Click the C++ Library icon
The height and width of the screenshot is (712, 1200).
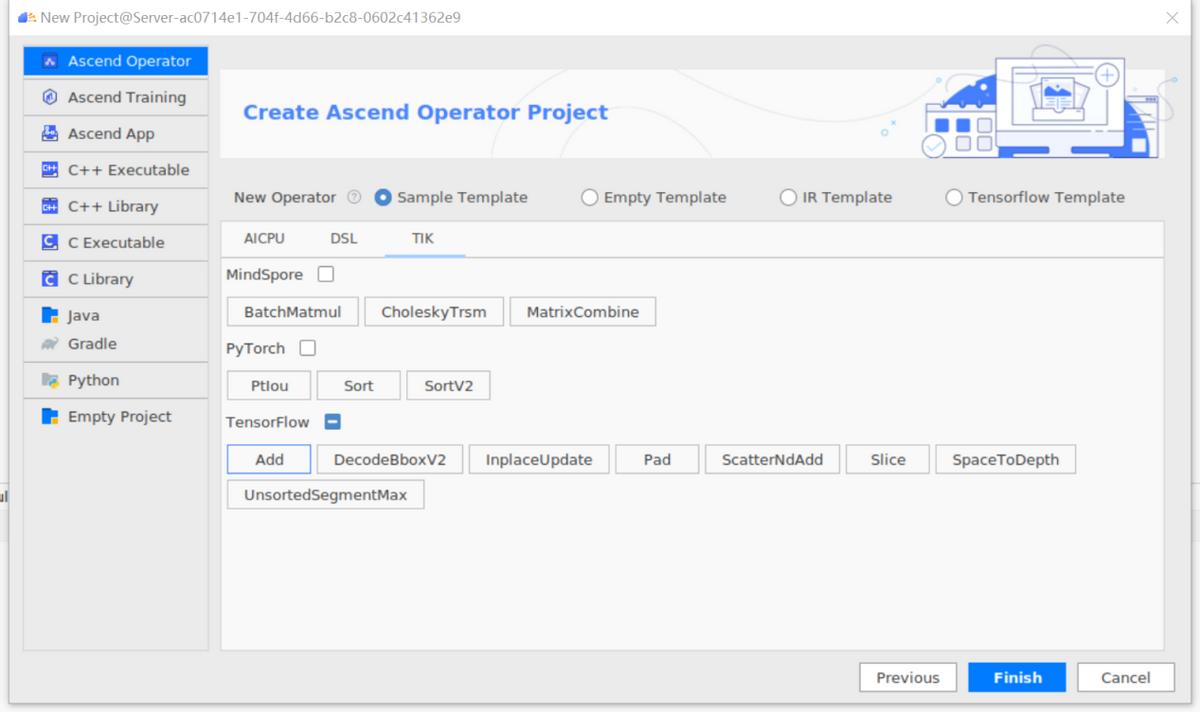coord(49,206)
